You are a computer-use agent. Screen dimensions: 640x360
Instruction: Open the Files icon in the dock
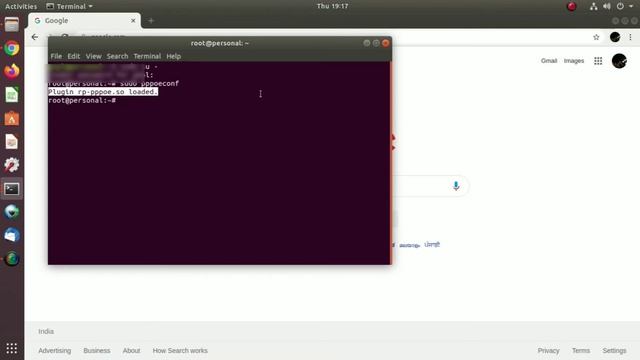click(x=11, y=25)
